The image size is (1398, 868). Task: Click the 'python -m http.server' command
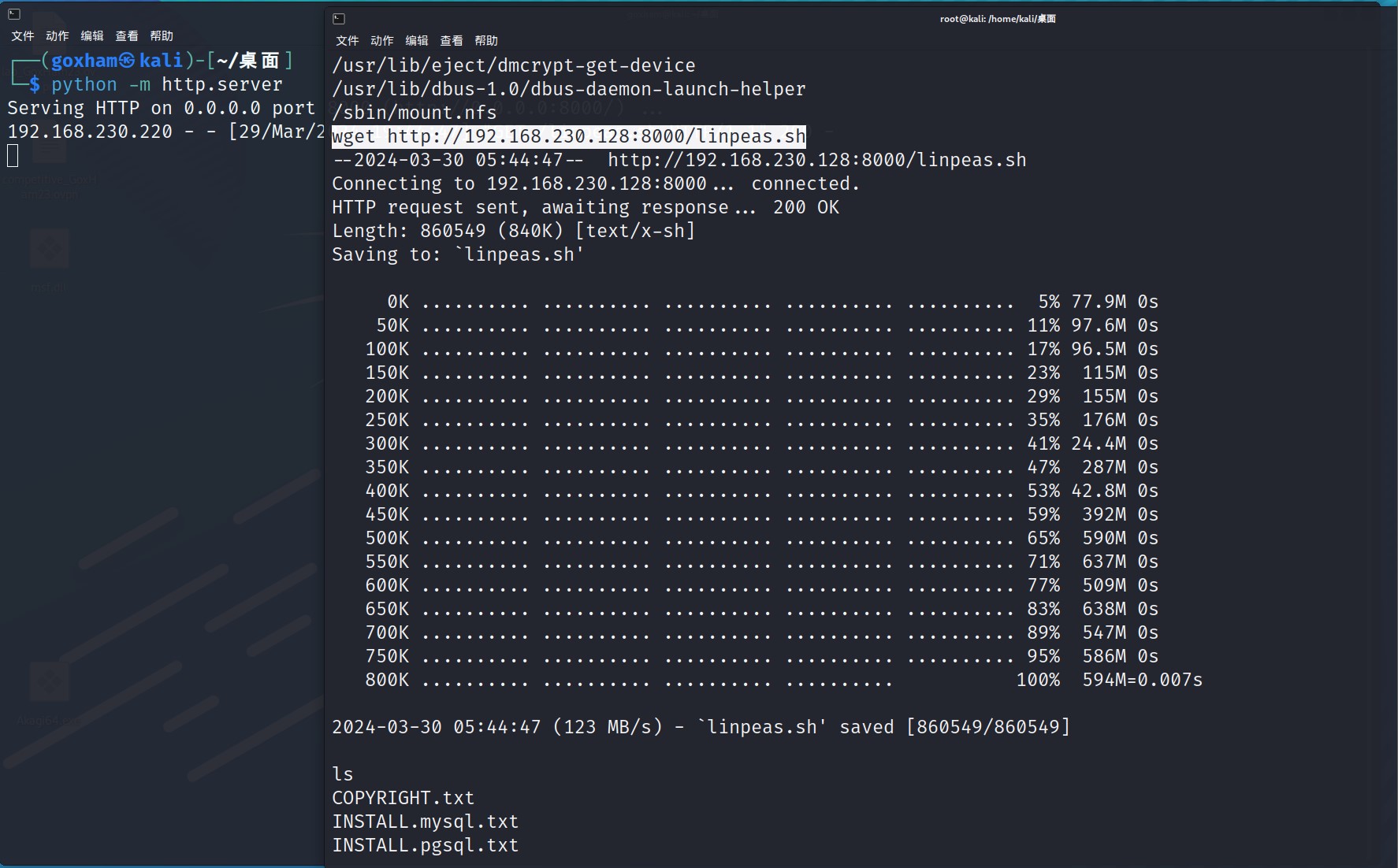[x=167, y=84]
